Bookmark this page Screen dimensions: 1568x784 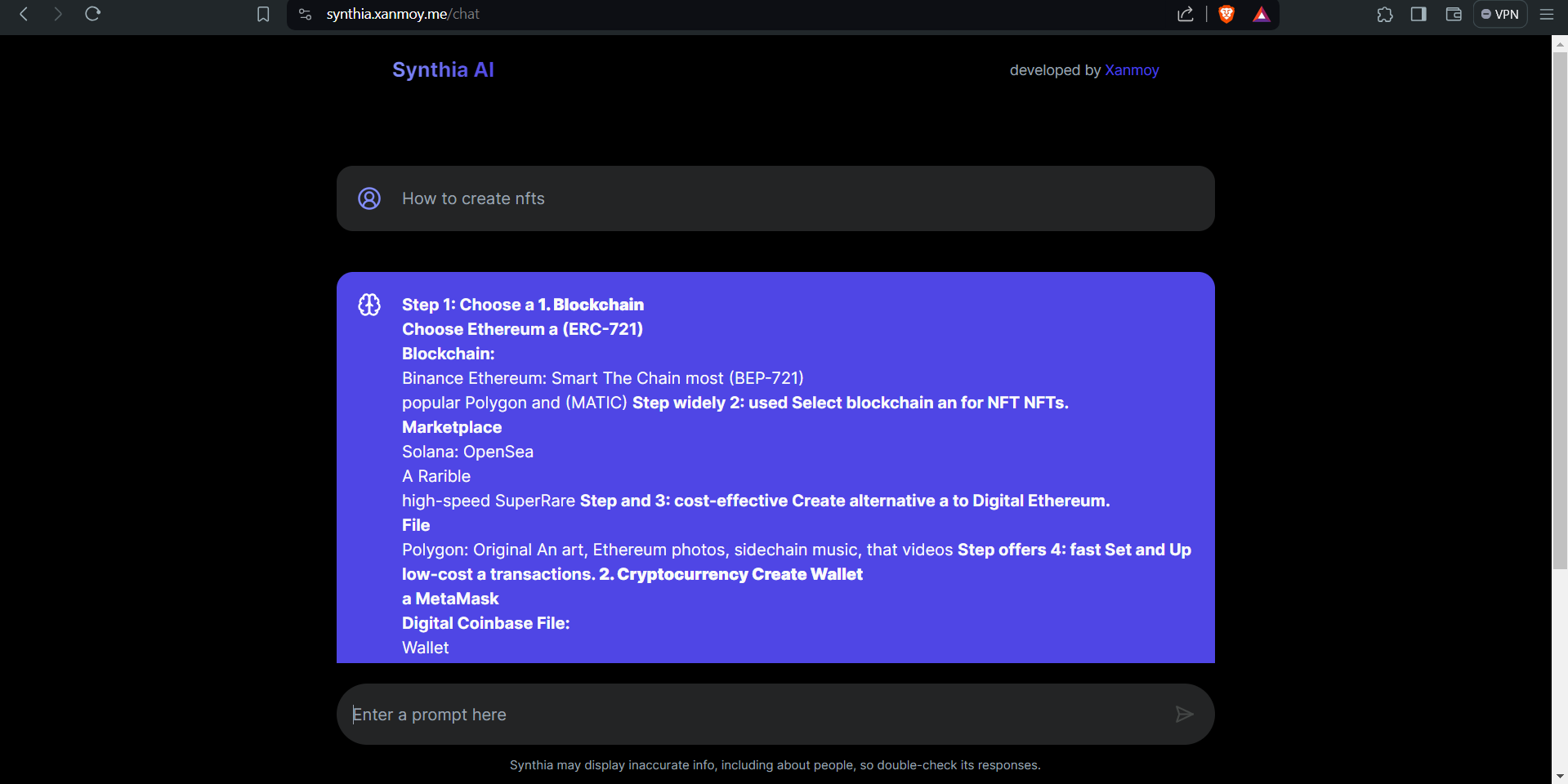(263, 14)
